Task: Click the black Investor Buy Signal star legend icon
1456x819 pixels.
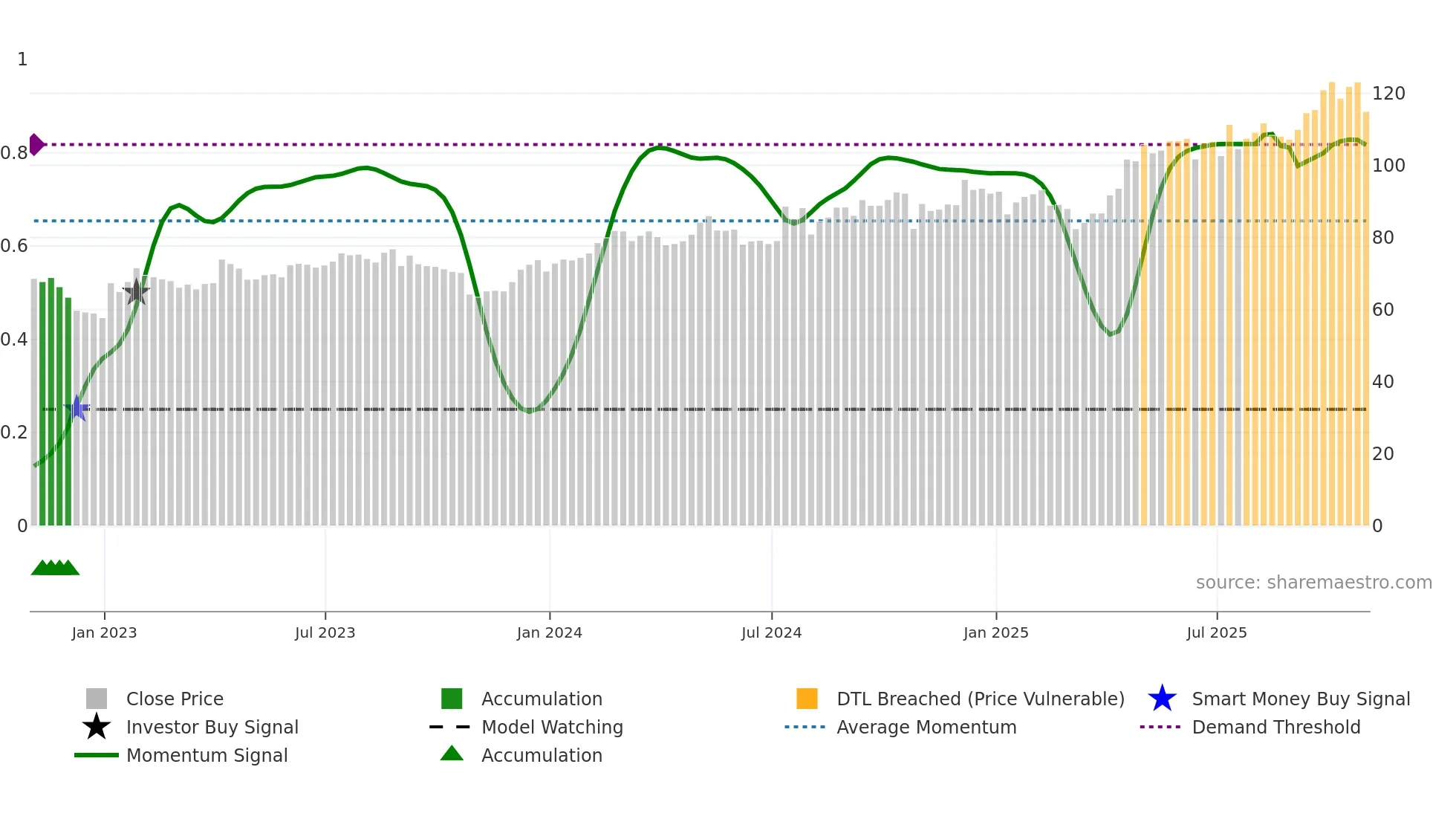Action: 97,727
